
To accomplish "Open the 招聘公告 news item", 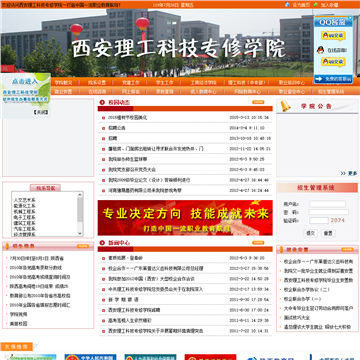I will click(117, 128).
